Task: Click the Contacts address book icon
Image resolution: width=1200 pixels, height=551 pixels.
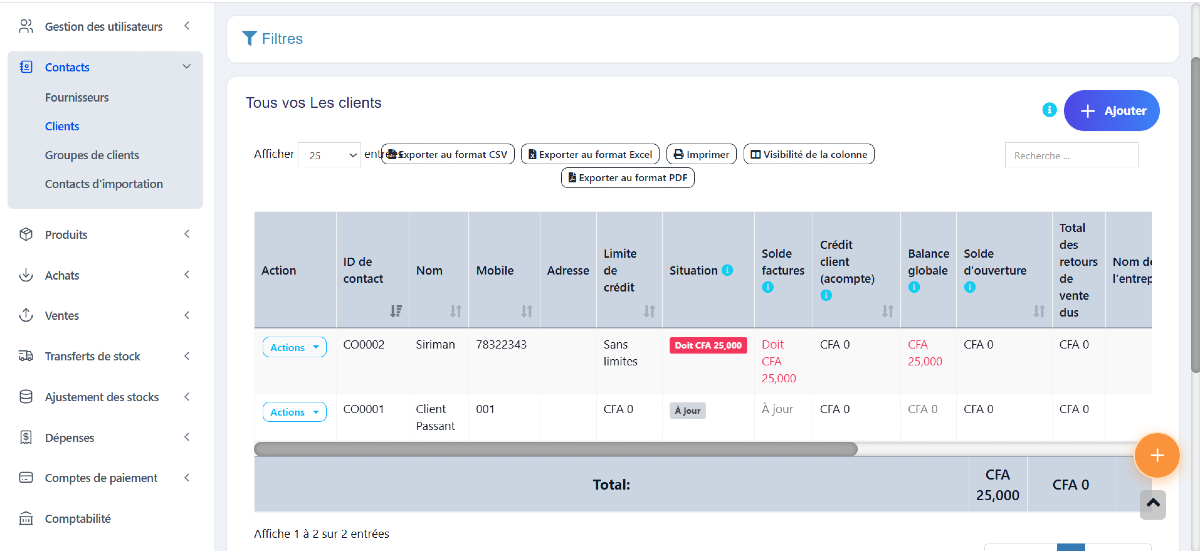Action: (26, 67)
